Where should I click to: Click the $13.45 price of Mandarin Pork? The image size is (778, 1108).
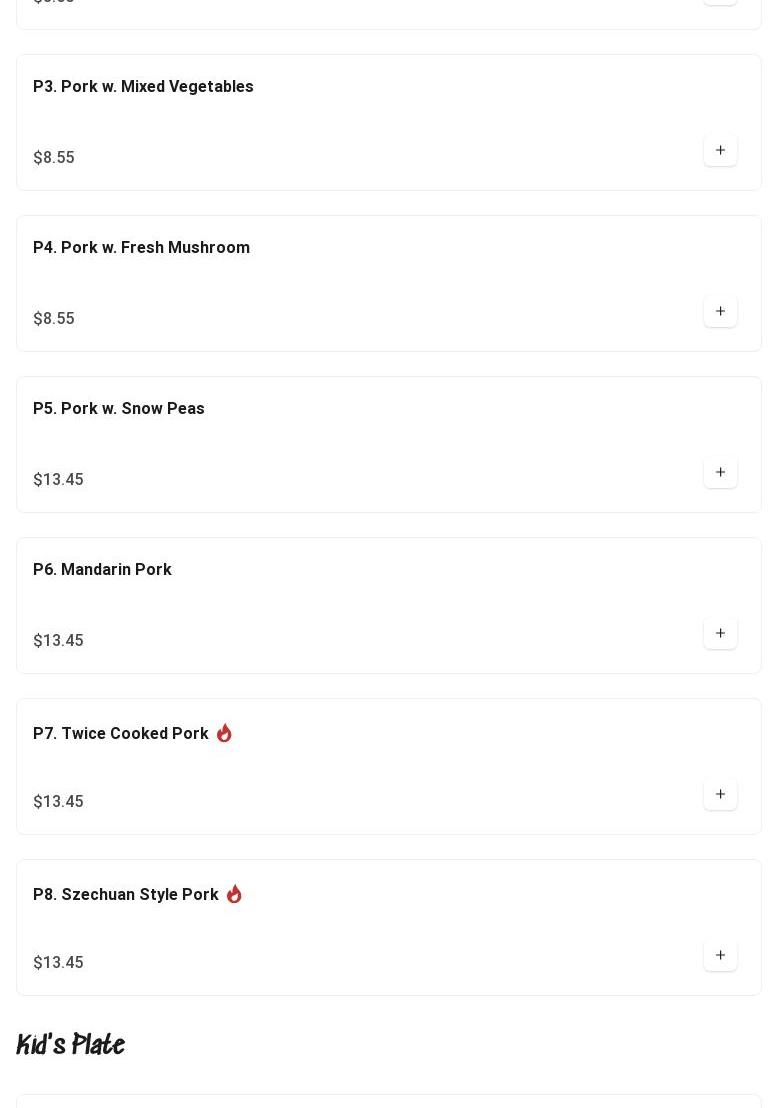pos(58,640)
